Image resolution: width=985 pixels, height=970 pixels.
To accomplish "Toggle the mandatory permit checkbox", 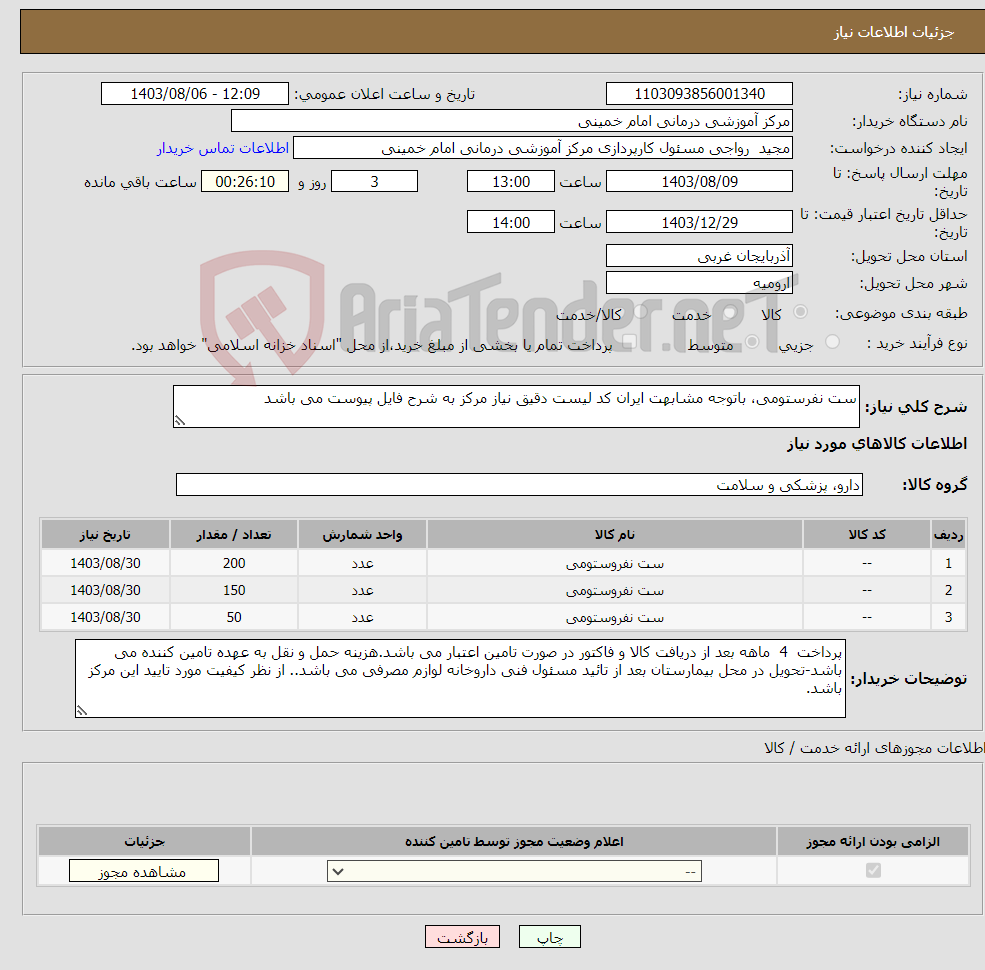I will 873,870.
